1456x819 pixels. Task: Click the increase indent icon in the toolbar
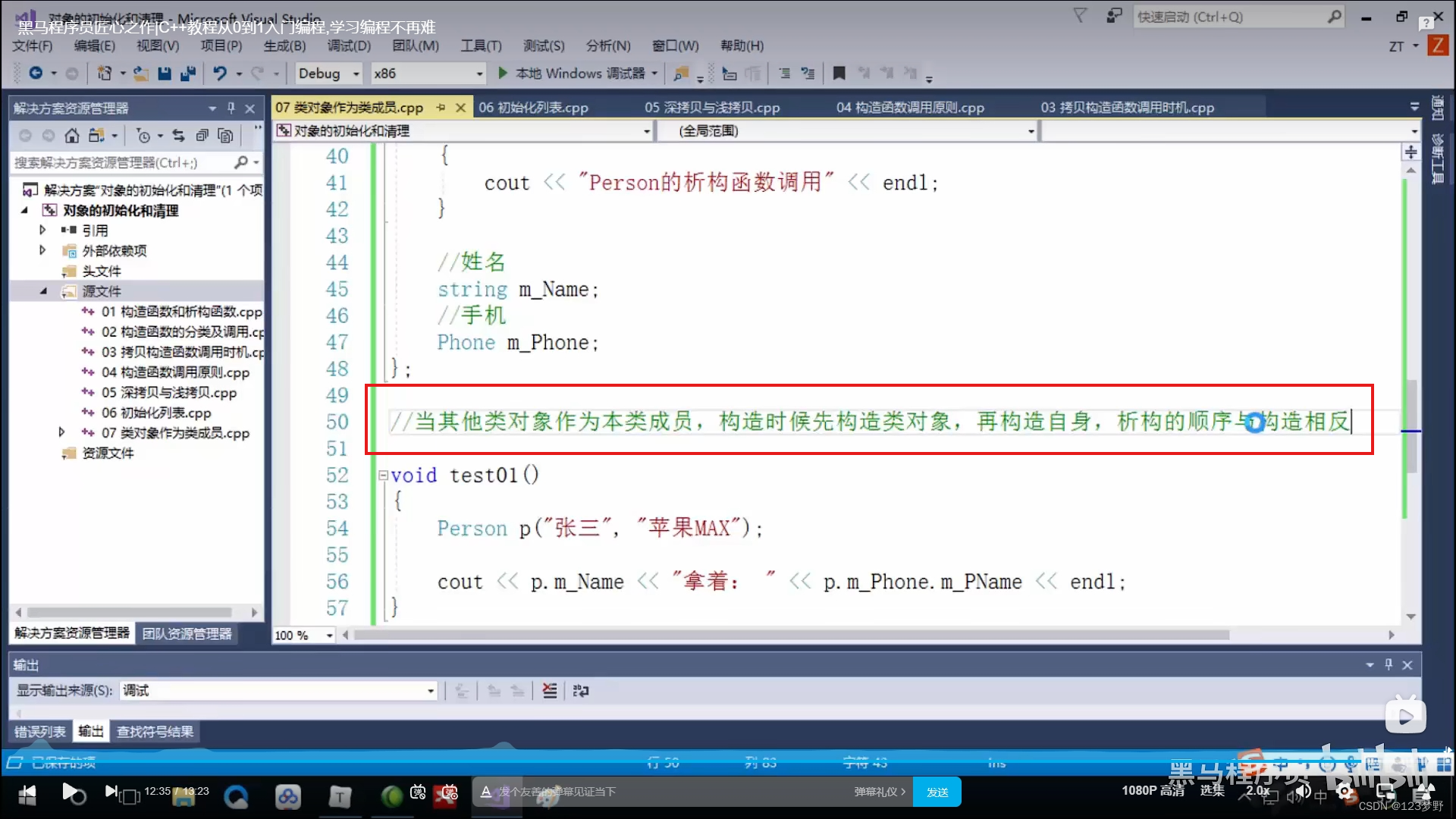pos(808,73)
